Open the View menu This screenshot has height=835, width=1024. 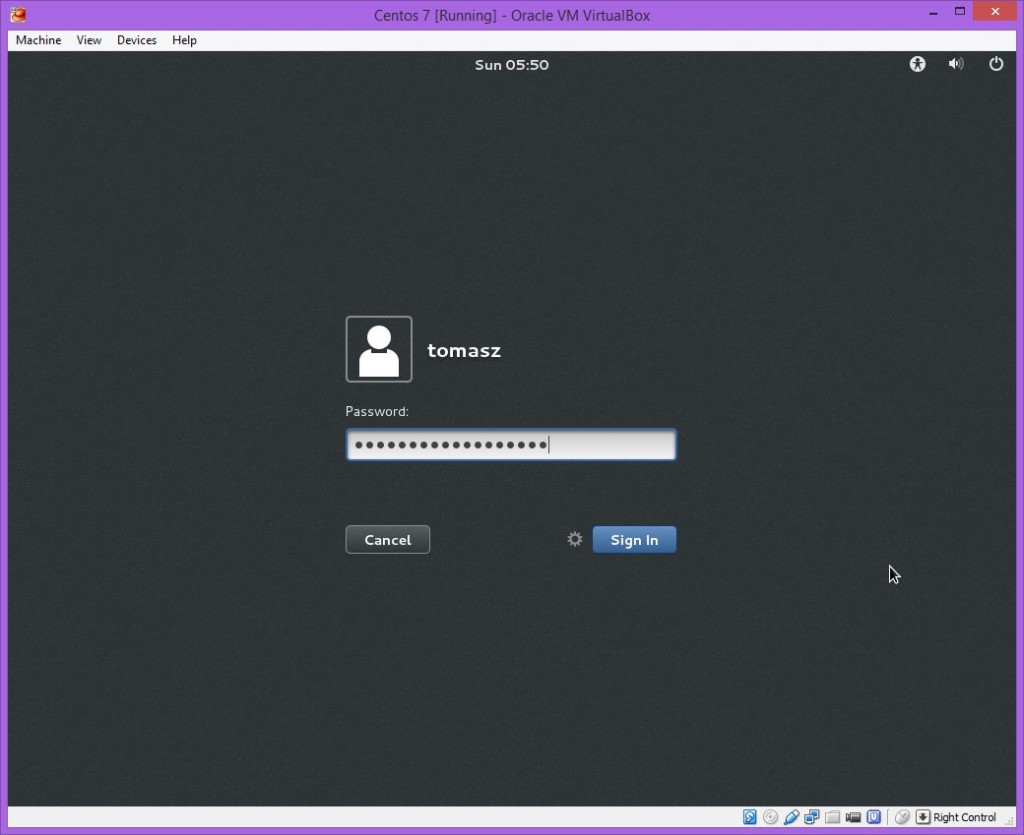88,40
